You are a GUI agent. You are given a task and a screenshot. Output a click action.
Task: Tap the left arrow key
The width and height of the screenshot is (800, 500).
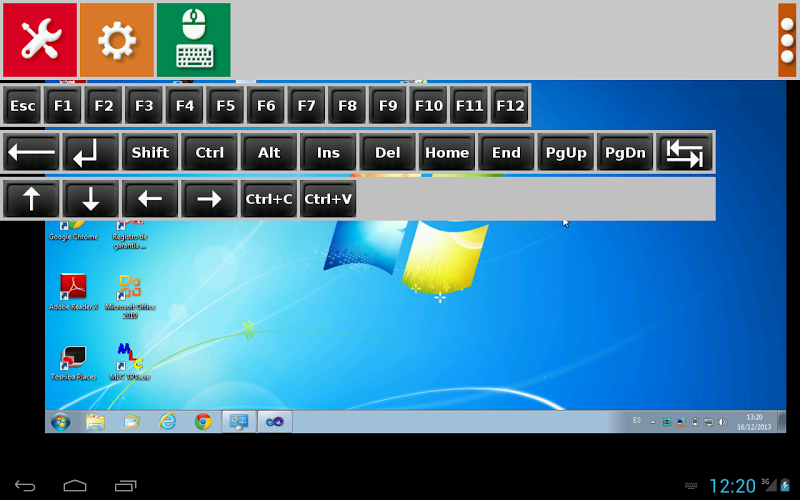pos(150,198)
